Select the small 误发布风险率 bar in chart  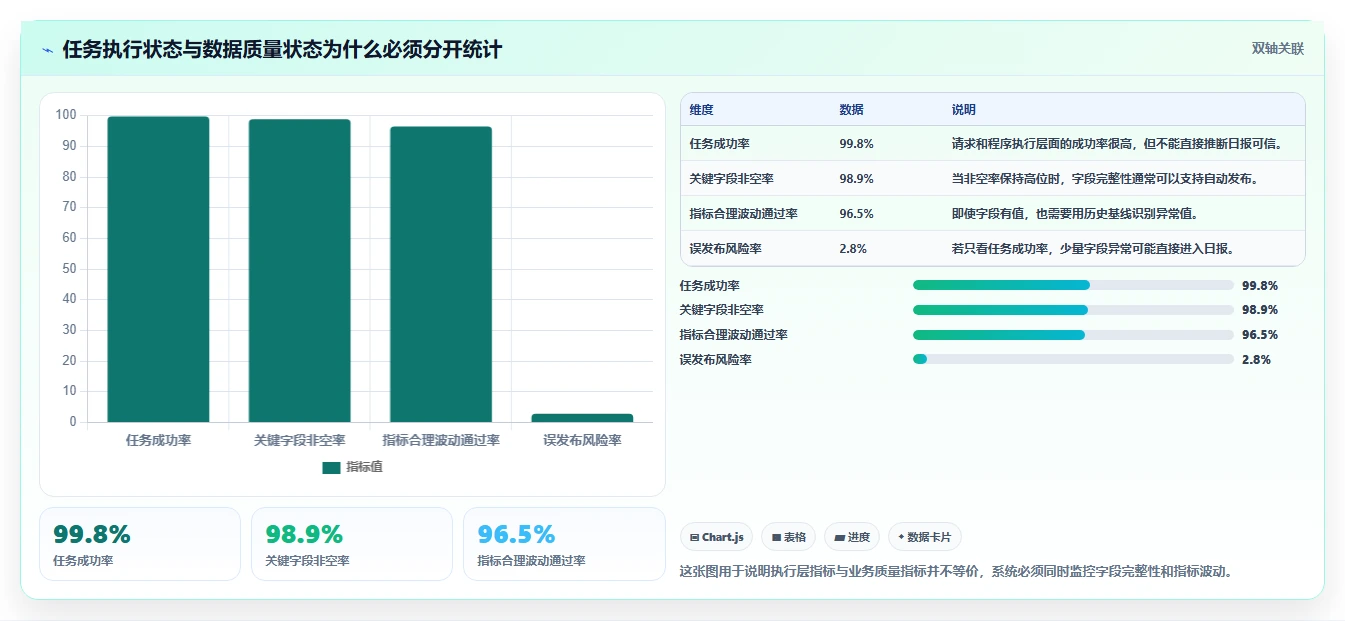582,418
